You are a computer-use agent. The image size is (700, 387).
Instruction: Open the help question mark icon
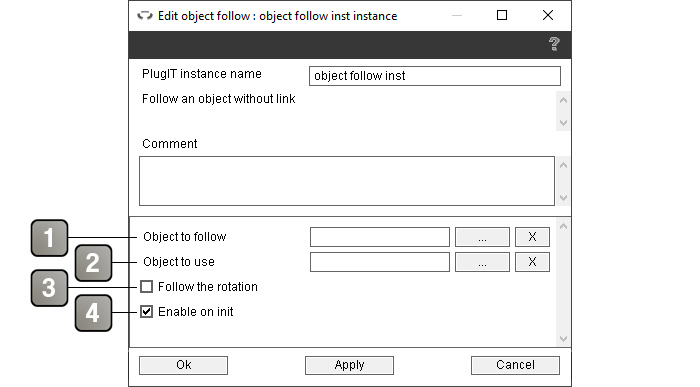[554, 44]
